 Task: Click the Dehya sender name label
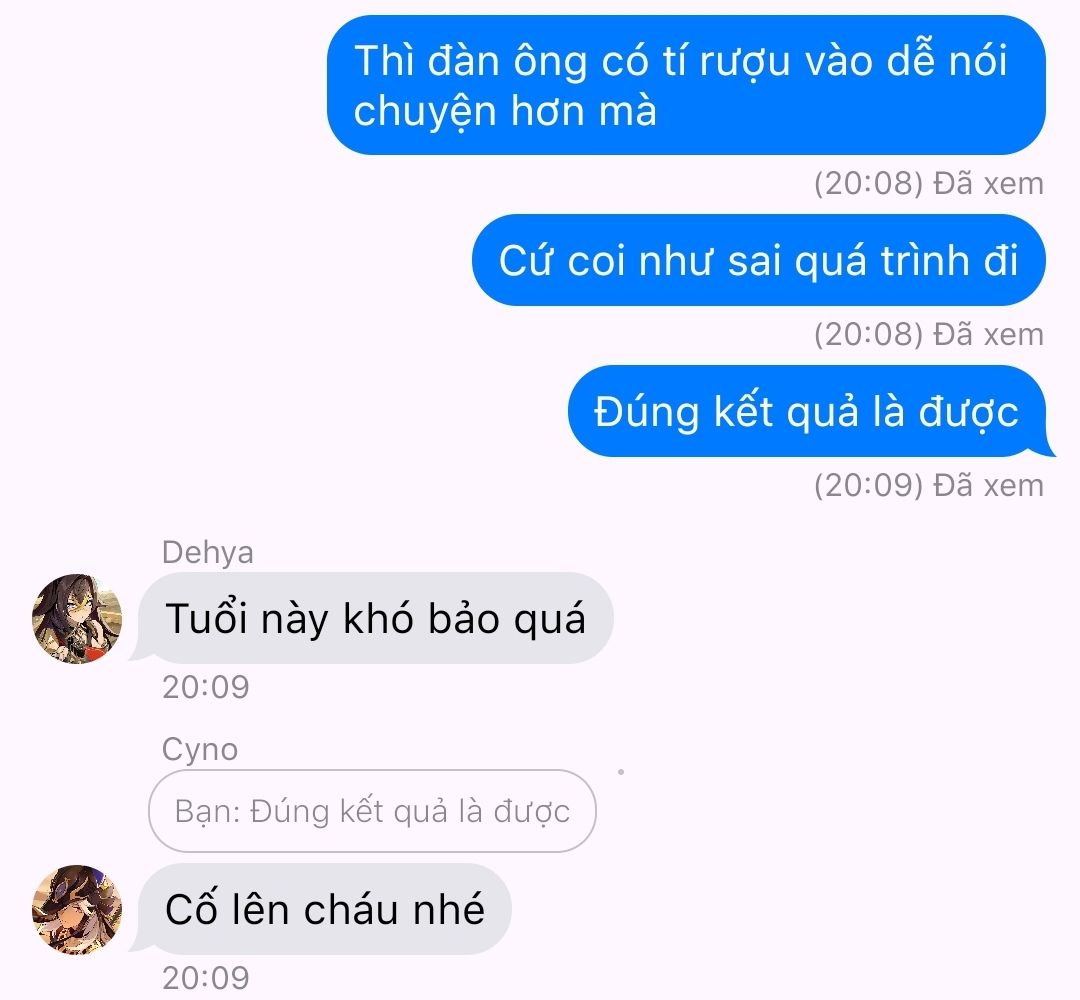click(x=207, y=552)
